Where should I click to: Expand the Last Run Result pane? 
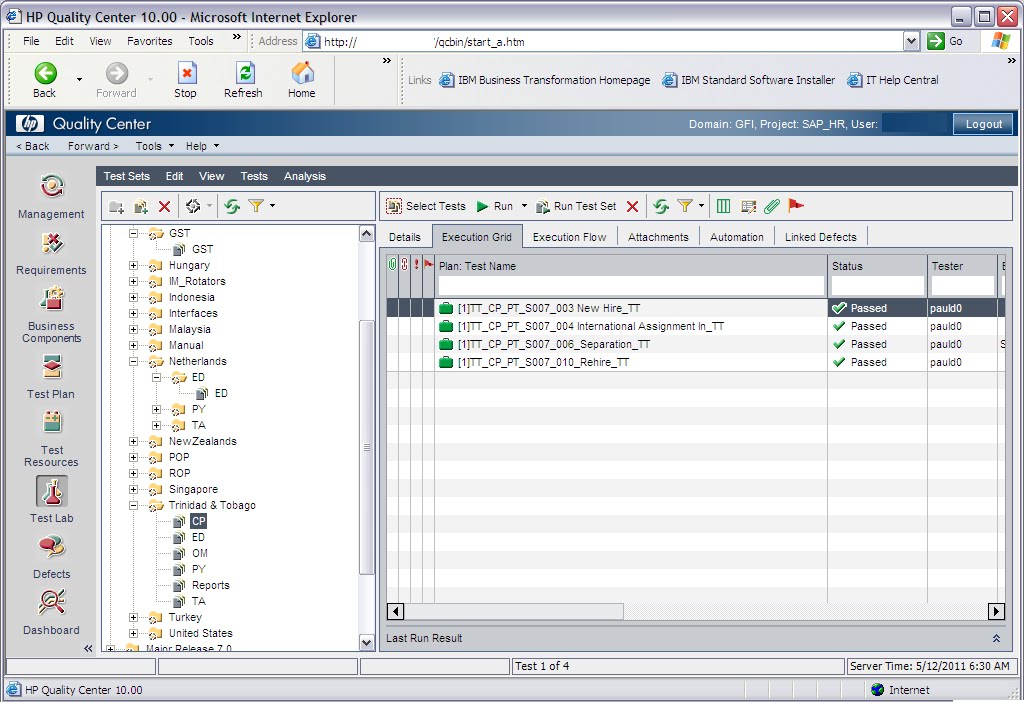997,639
